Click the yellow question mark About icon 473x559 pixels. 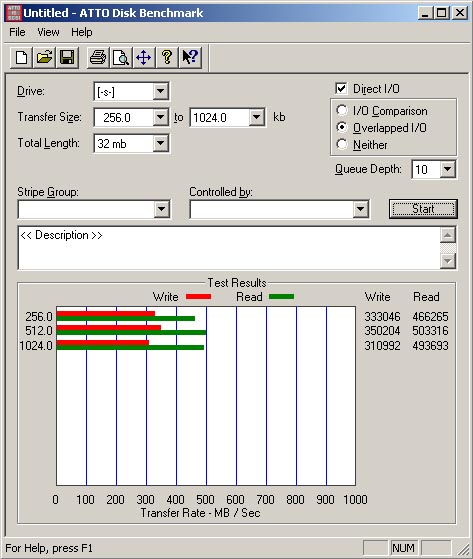click(x=167, y=57)
